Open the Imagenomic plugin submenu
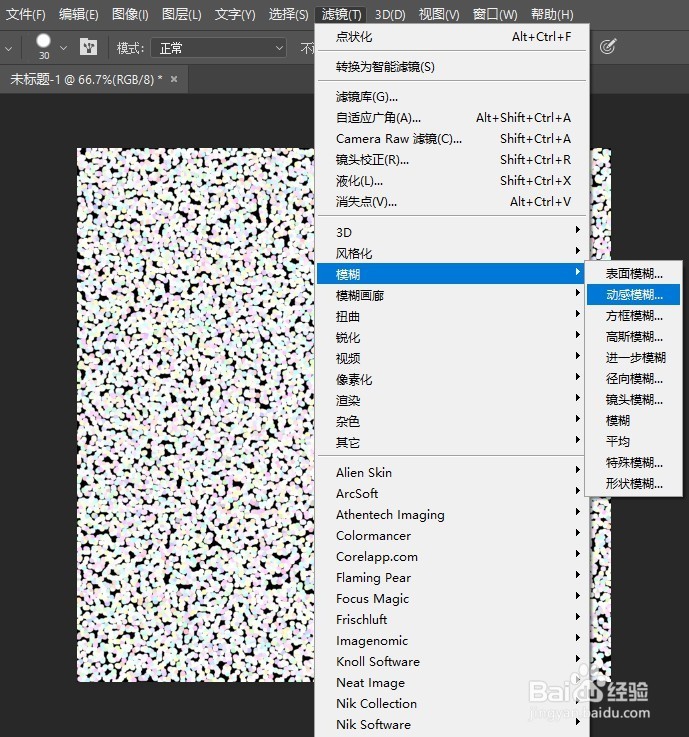689x737 pixels. 451,641
